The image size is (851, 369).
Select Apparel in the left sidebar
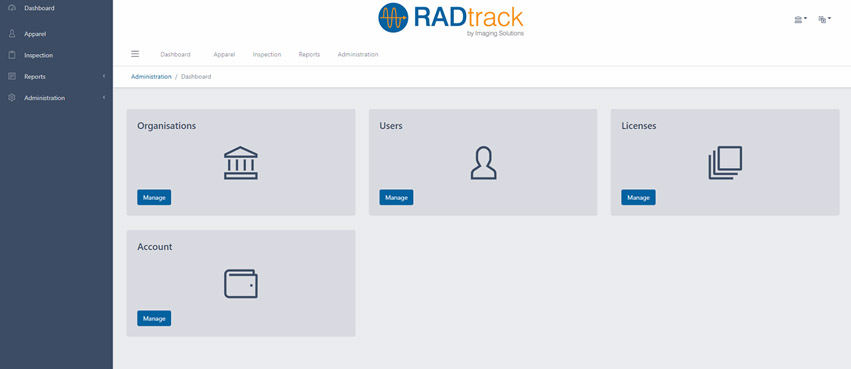tap(35, 34)
